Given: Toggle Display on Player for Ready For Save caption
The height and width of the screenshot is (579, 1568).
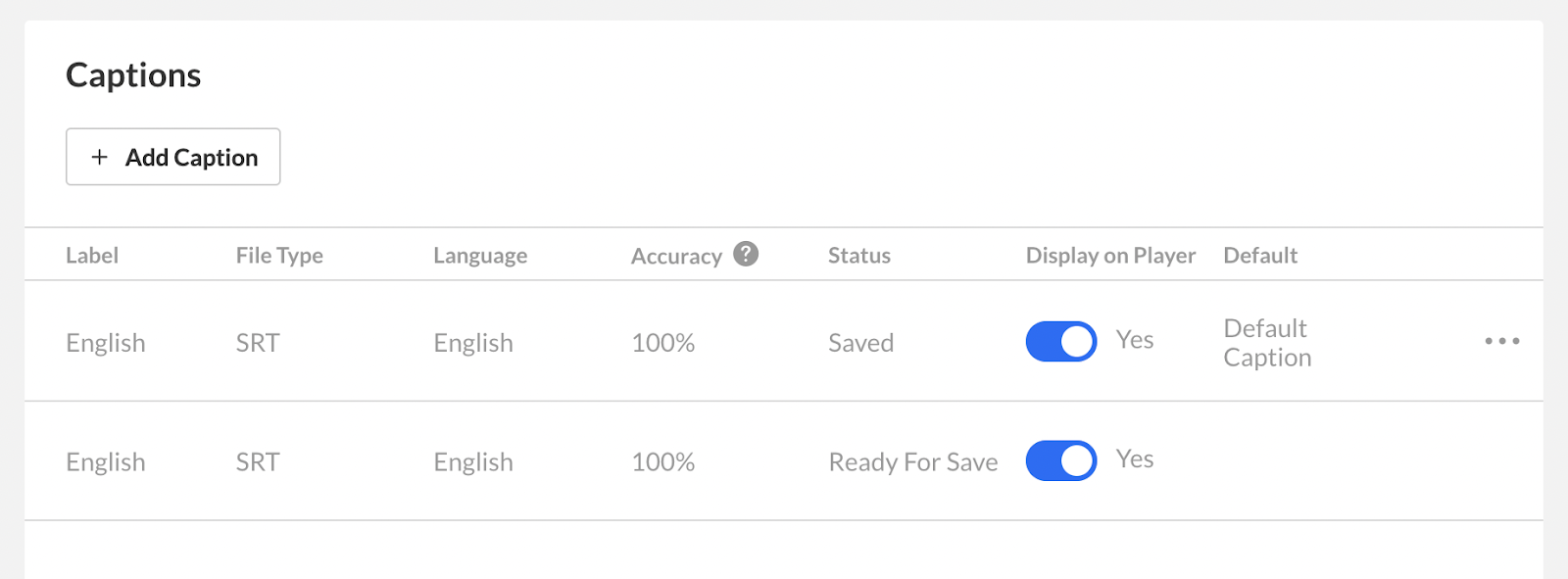Looking at the screenshot, I should (x=1061, y=460).
